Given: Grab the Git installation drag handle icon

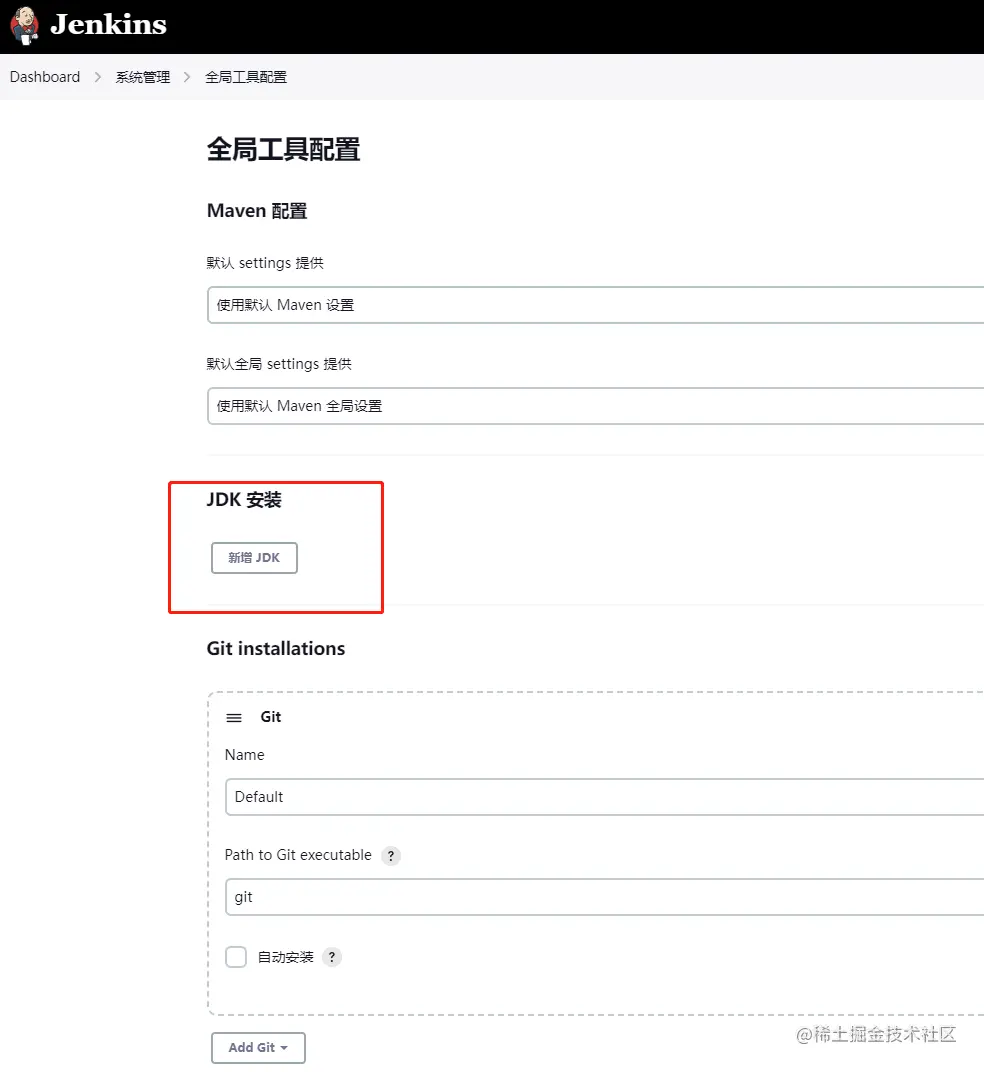Looking at the screenshot, I should pos(234,718).
